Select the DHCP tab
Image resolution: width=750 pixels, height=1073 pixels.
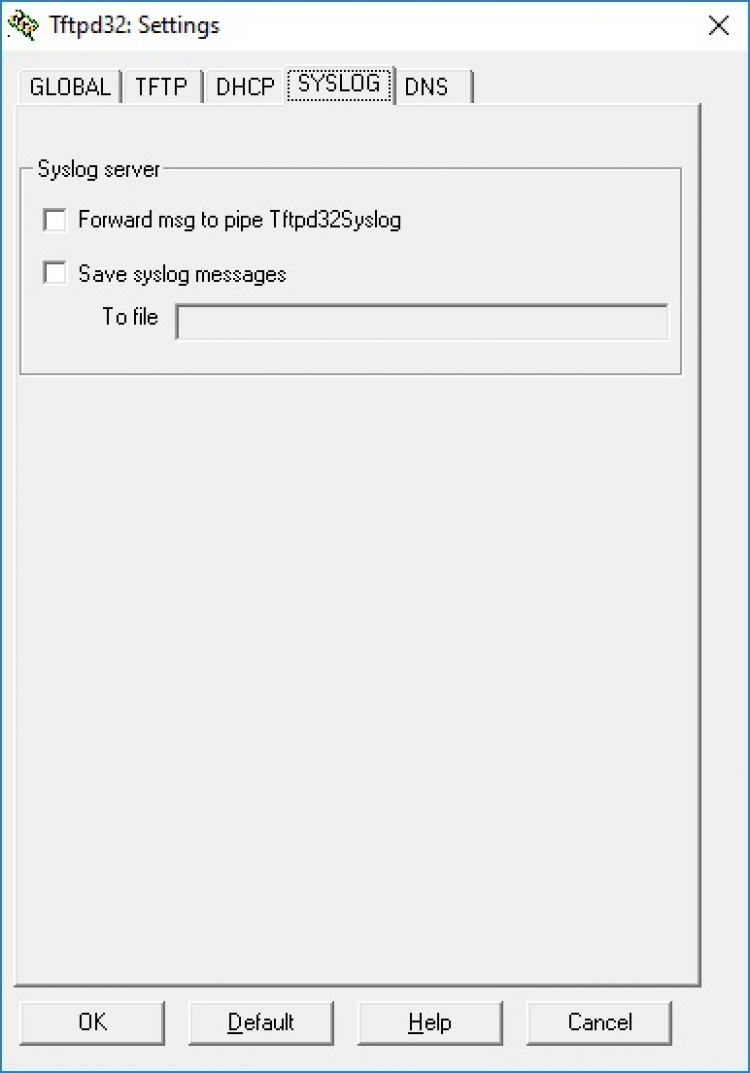pyautogui.click(x=245, y=87)
